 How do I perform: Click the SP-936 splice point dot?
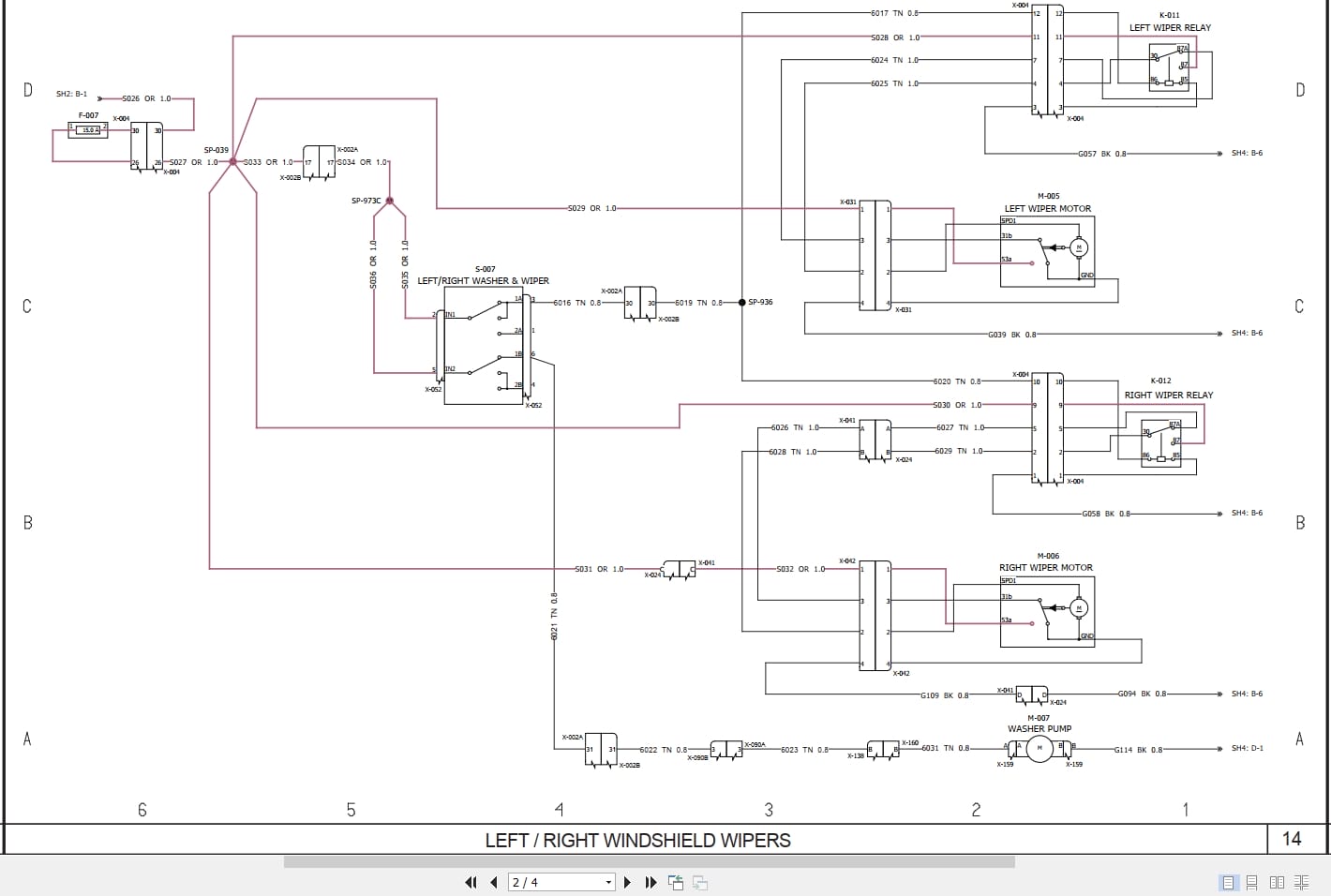(x=742, y=302)
